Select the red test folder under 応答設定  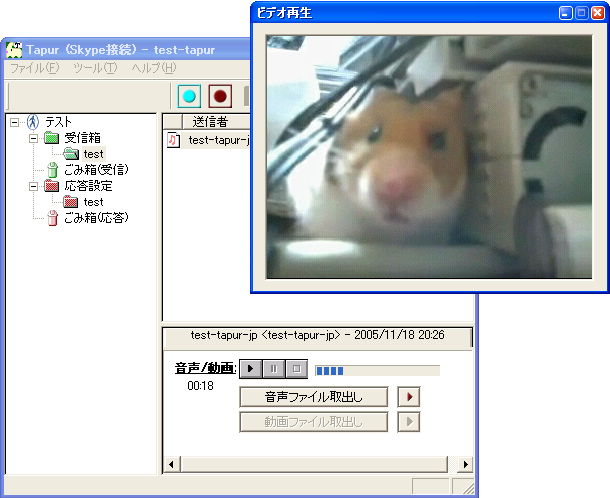93,202
